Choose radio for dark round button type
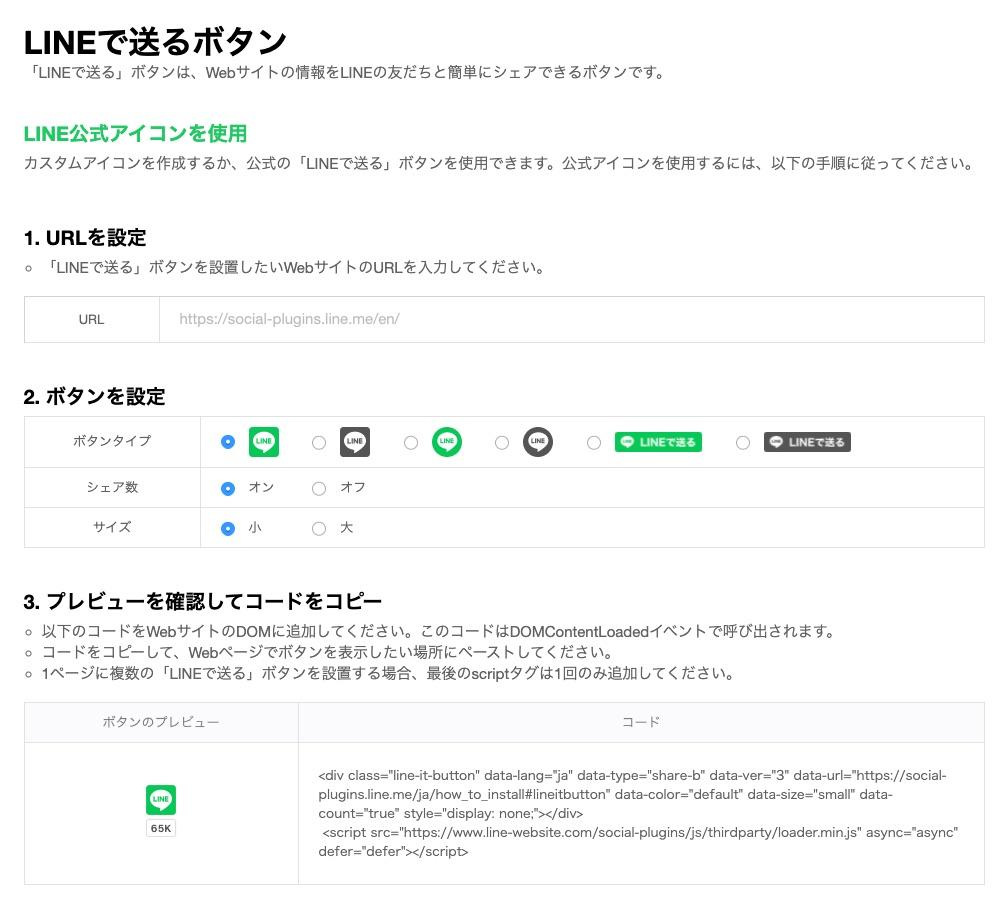1004x908 pixels. tap(502, 442)
